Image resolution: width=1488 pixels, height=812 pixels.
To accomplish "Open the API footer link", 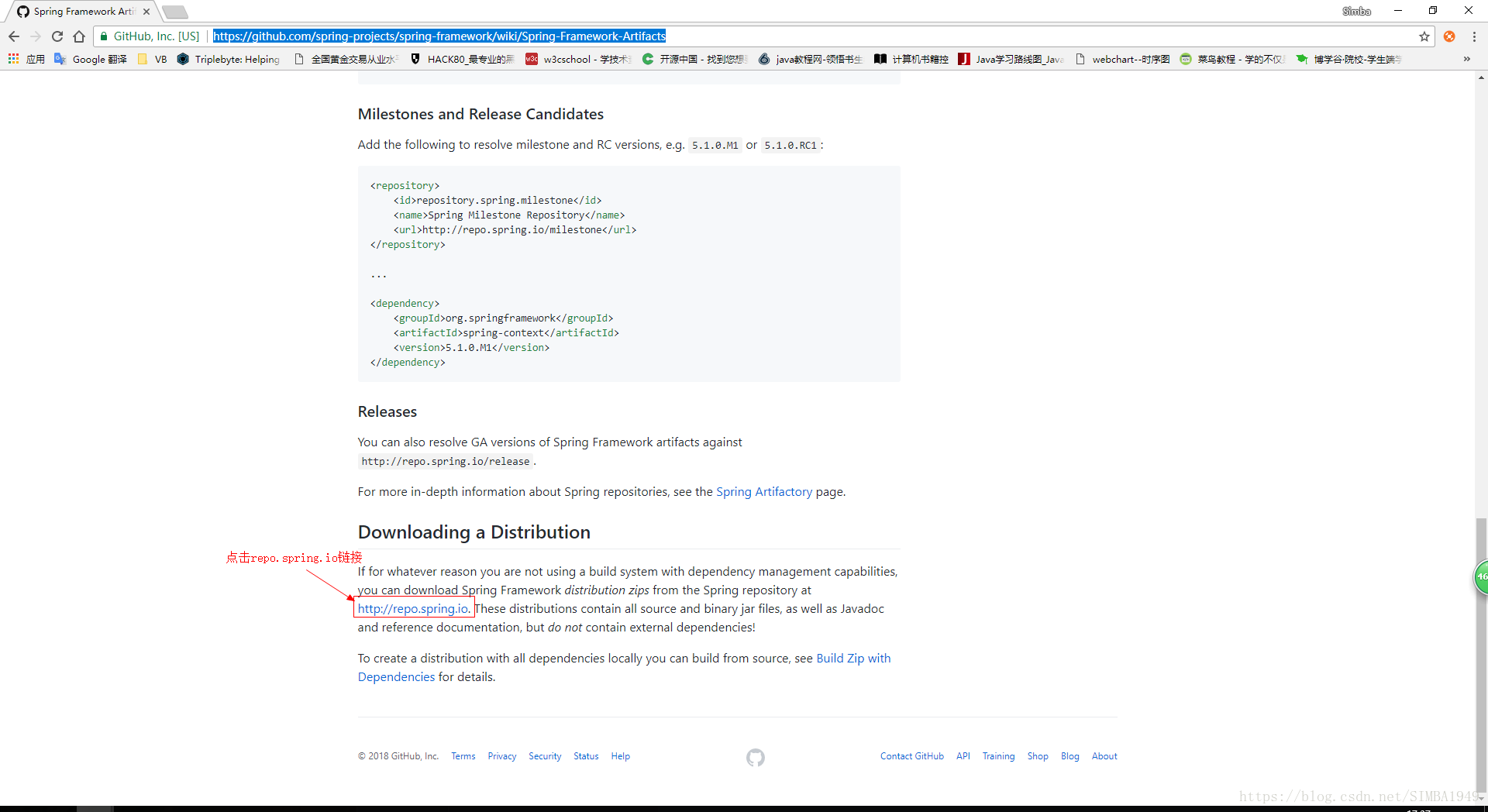I will point(963,756).
